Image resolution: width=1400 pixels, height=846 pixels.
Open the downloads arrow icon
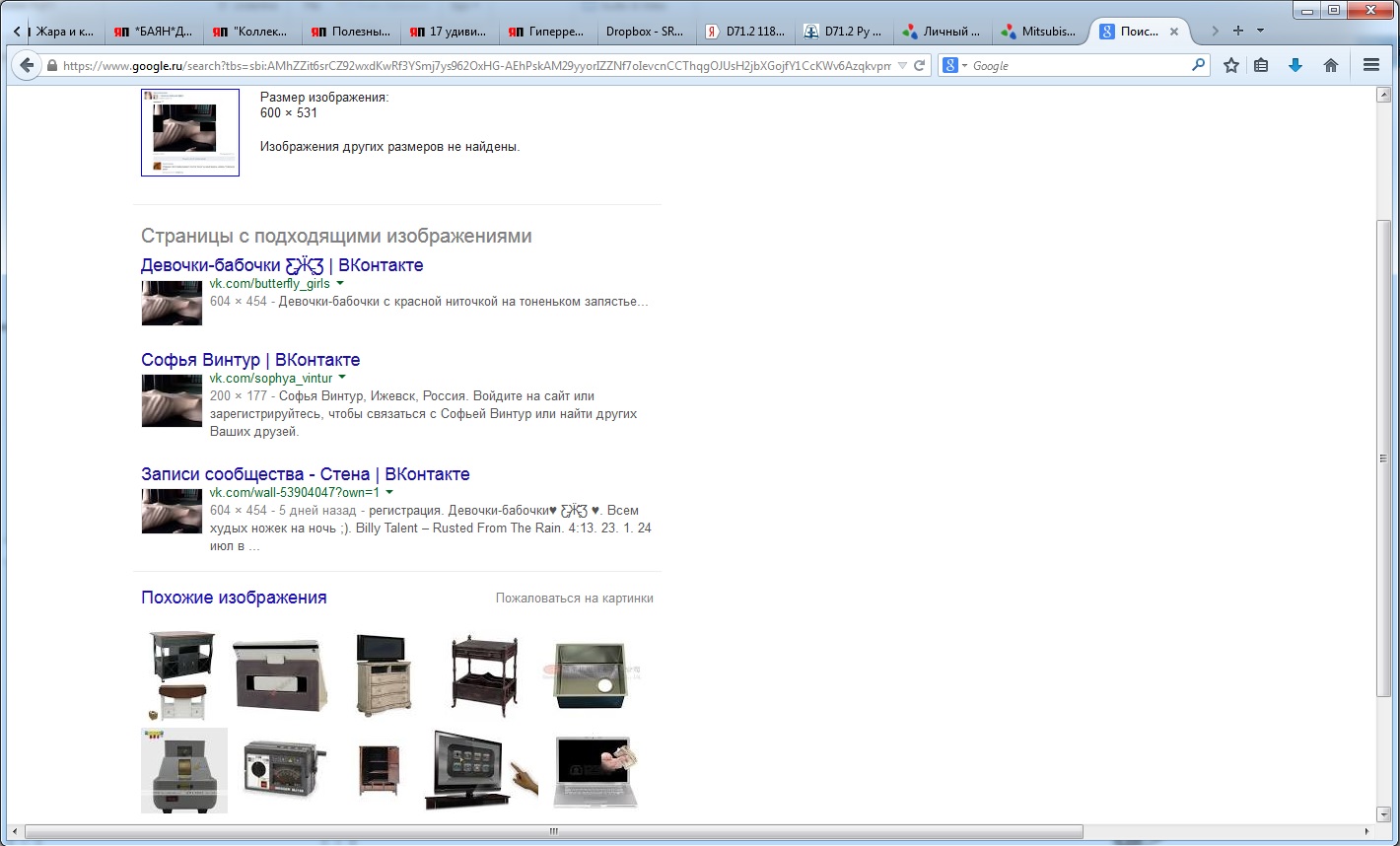(x=1295, y=65)
